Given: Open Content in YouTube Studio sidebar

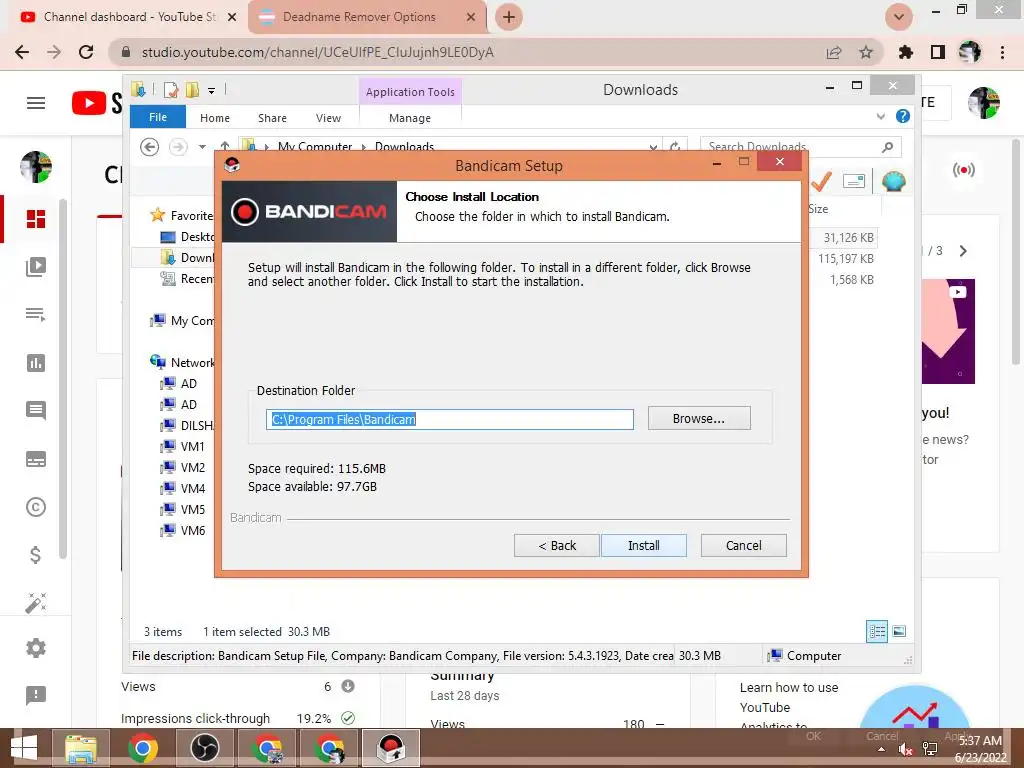Looking at the screenshot, I should tap(36, 266).
